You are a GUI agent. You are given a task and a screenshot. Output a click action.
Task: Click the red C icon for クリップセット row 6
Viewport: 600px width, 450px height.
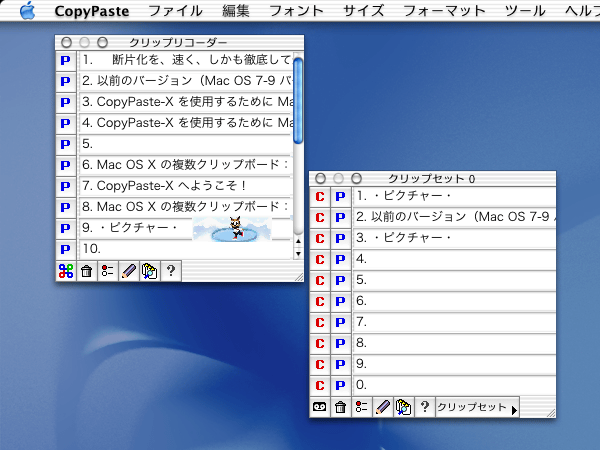[320, 302]
